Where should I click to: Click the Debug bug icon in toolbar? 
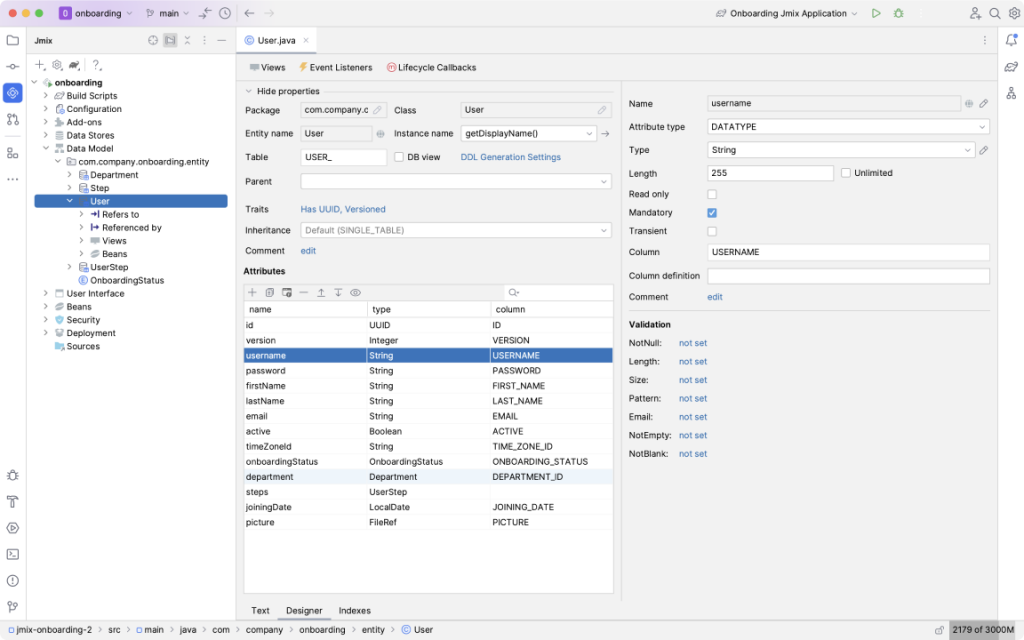[899, 13]
